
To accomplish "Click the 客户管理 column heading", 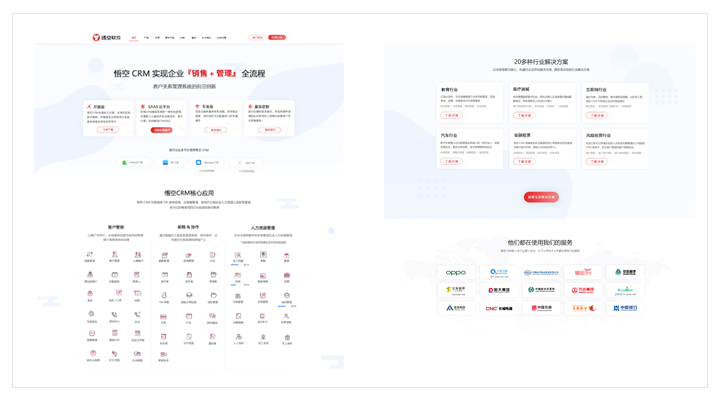I will click(116, 228).
